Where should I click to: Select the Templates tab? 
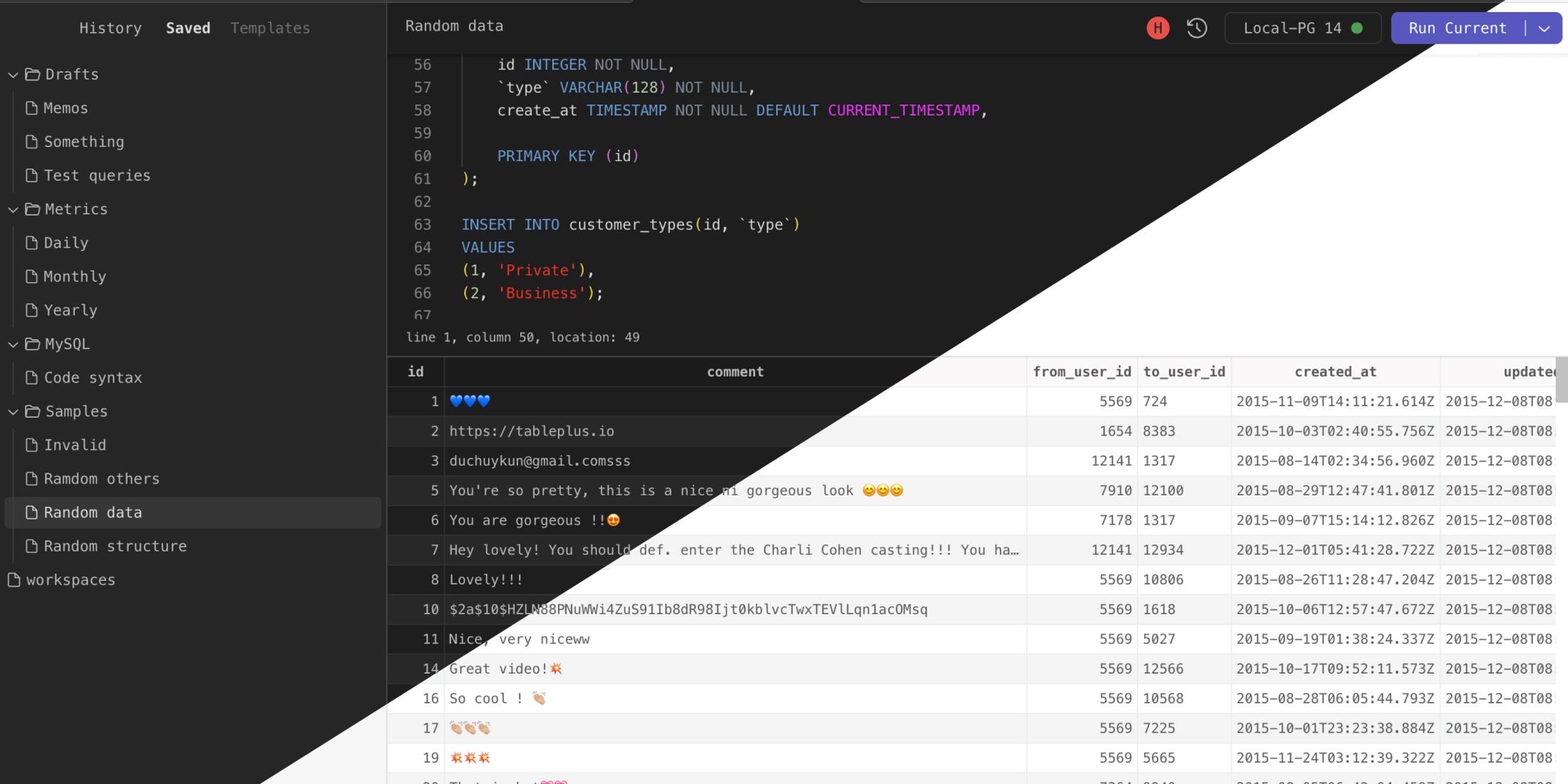click(270, 27)
